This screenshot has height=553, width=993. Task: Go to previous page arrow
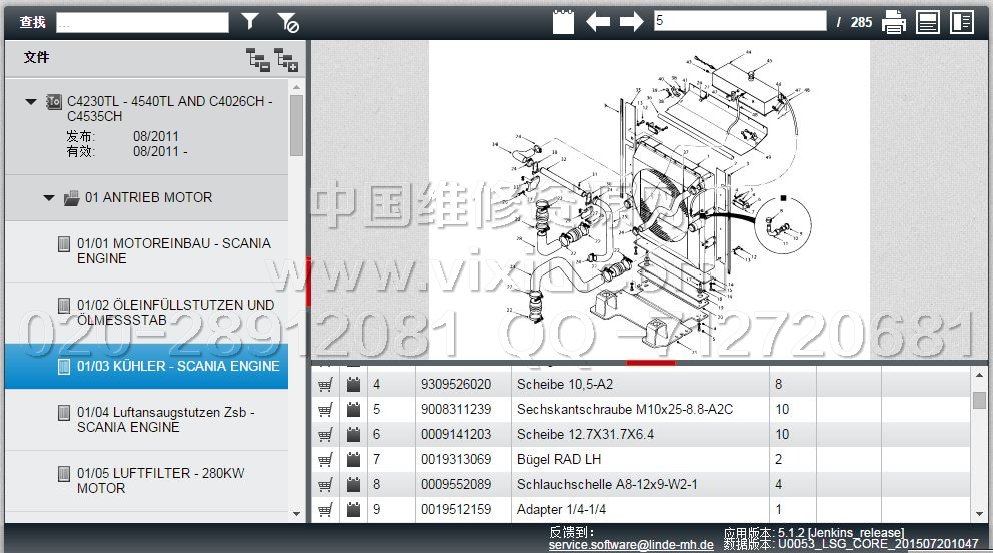[598, 21]
